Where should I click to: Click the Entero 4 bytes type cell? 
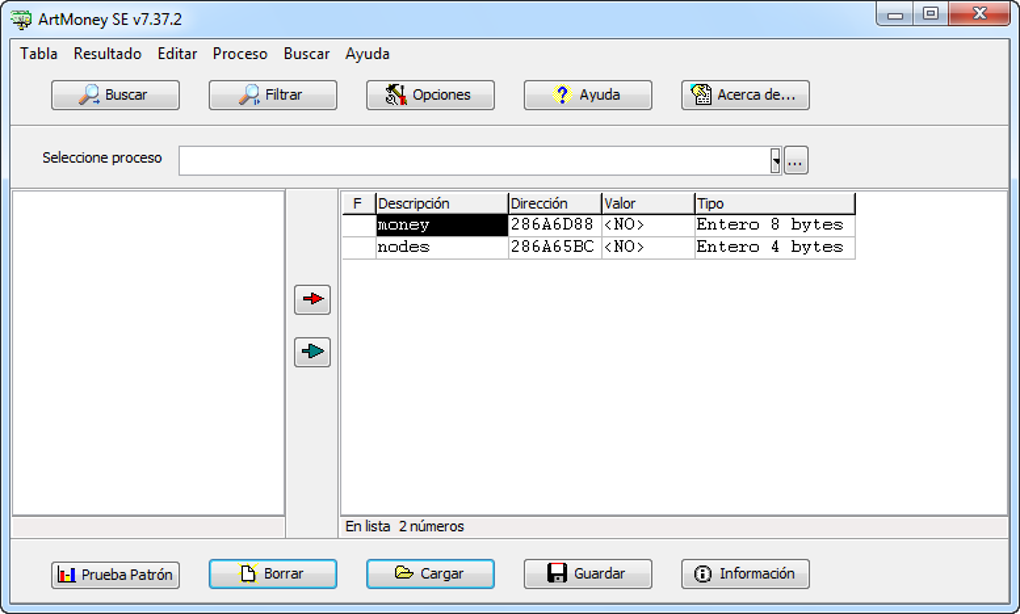click(775, 247)
